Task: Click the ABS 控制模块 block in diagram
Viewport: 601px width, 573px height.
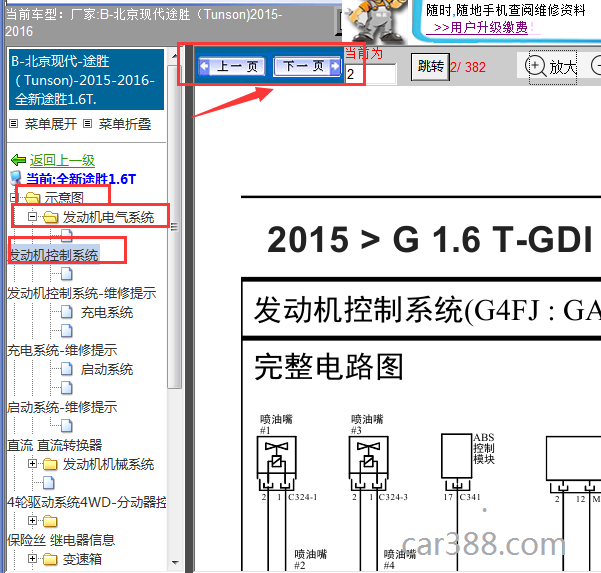Action: coord(456,456)
